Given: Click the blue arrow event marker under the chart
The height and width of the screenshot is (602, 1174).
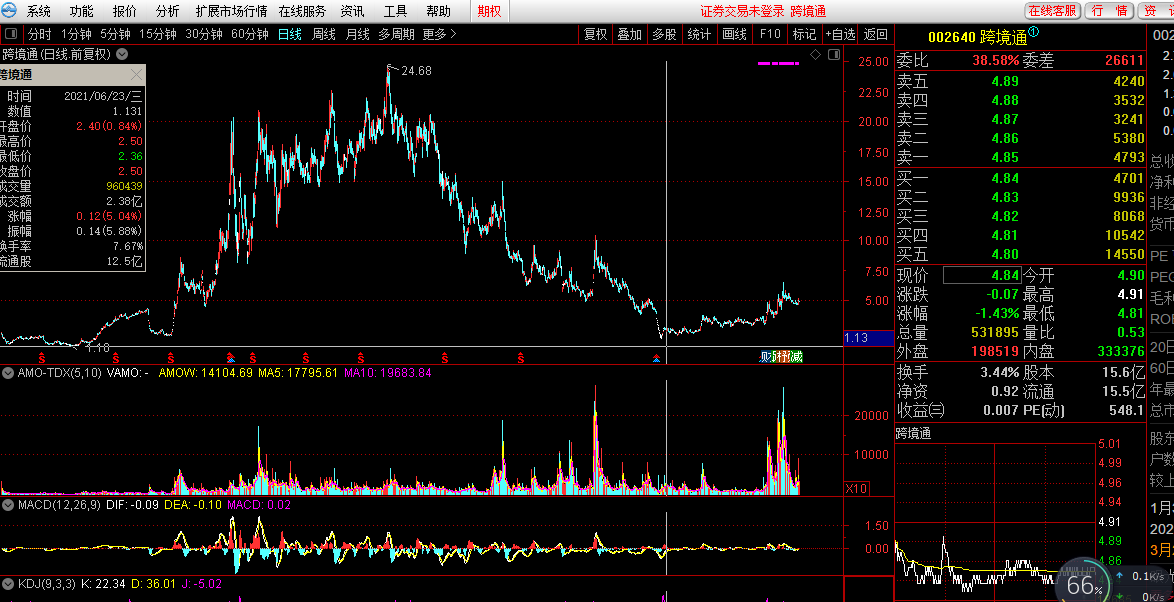Looking at the screenshot, I should pos(231,357).
